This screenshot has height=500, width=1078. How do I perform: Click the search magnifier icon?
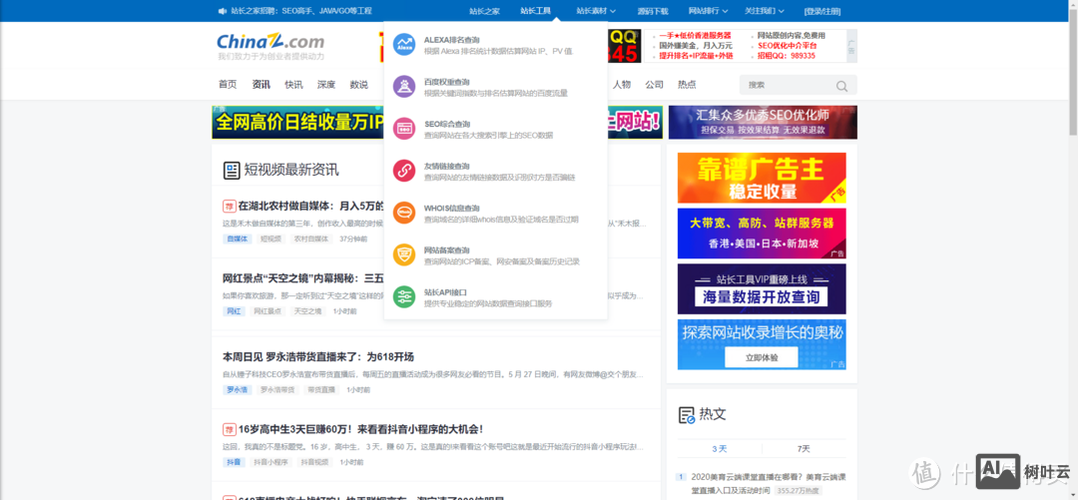tap(842, 86)
